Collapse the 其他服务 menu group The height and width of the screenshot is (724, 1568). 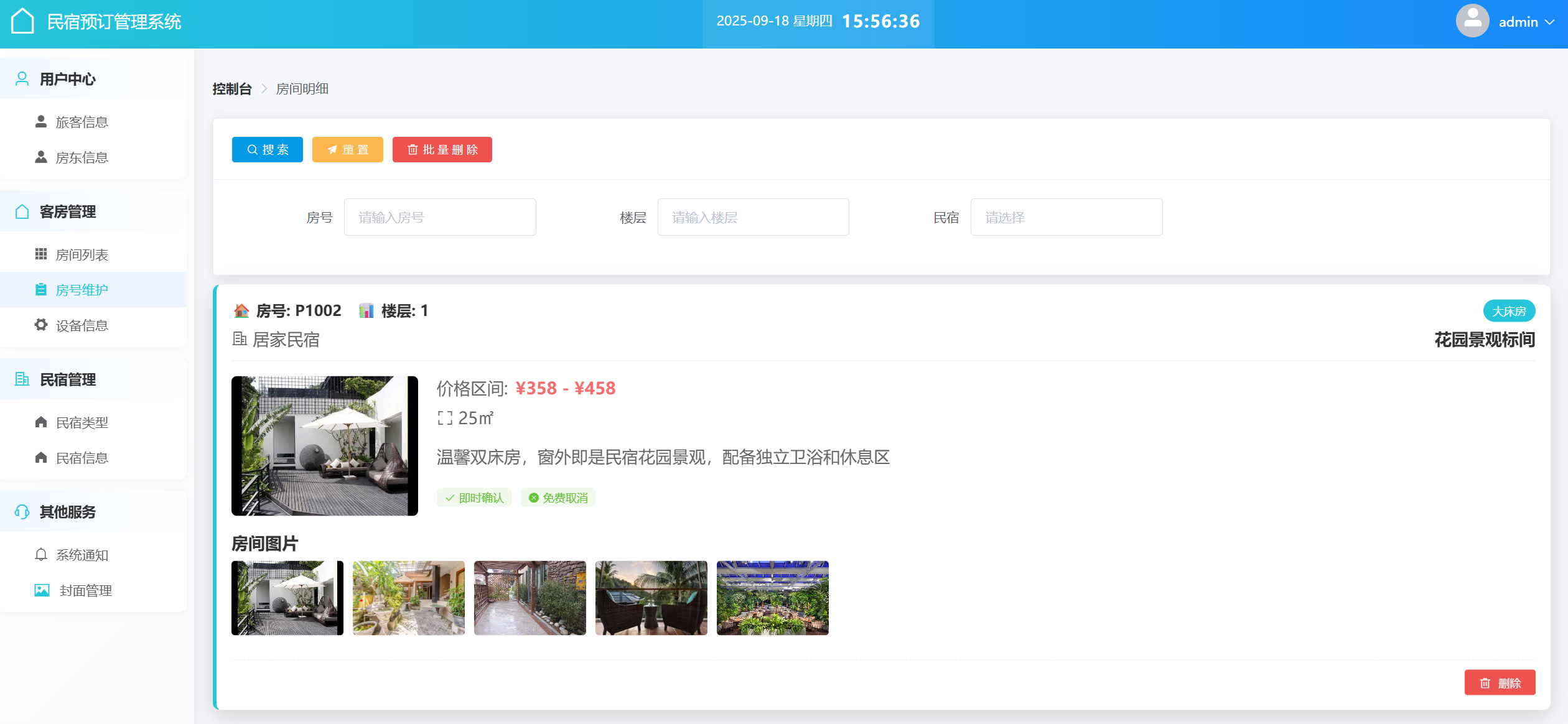pyautogui.click(x=93, y=512)
